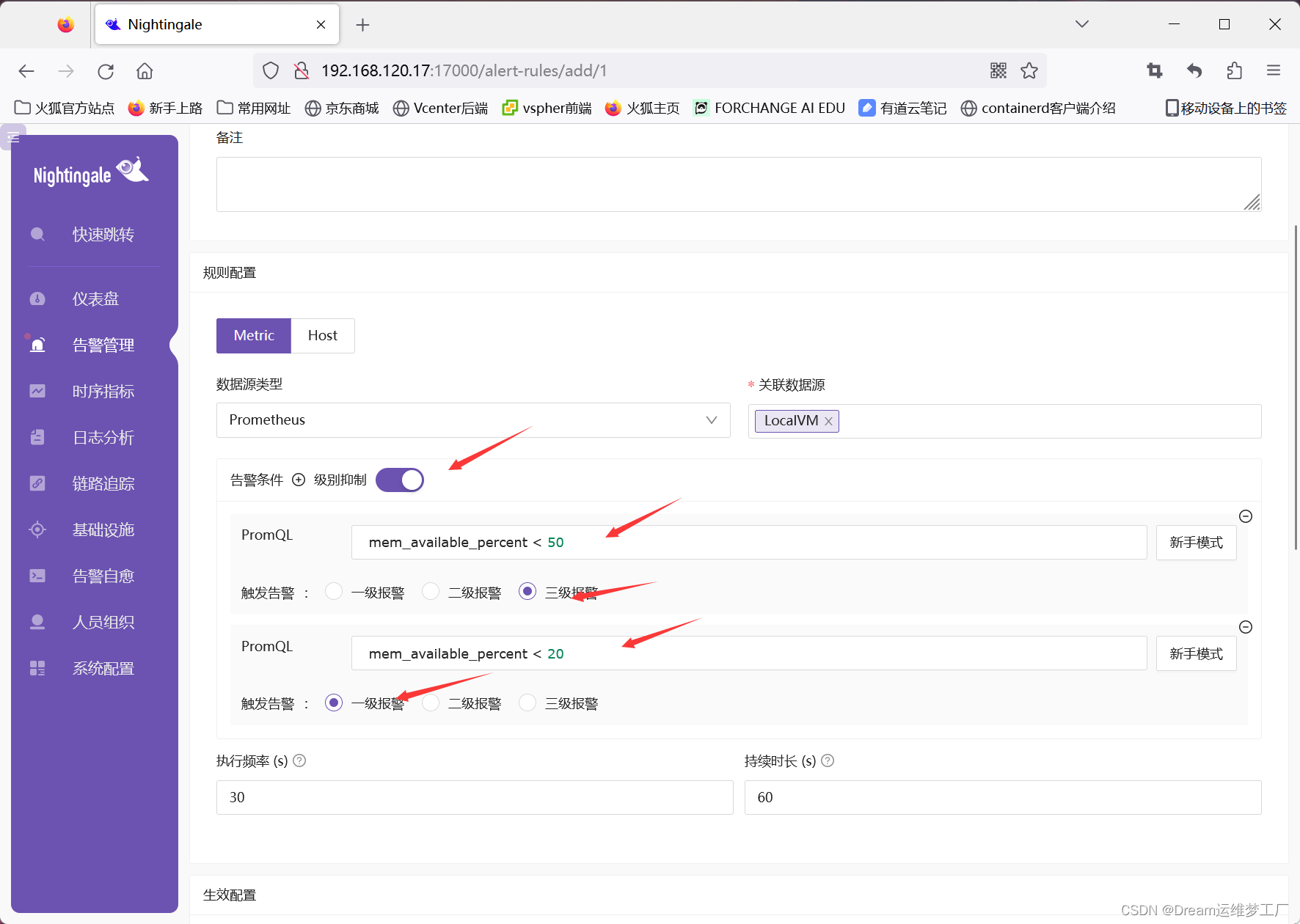The image size is (1300, 924).
Task: Switch to the Host tab
Action: point(323,335)
